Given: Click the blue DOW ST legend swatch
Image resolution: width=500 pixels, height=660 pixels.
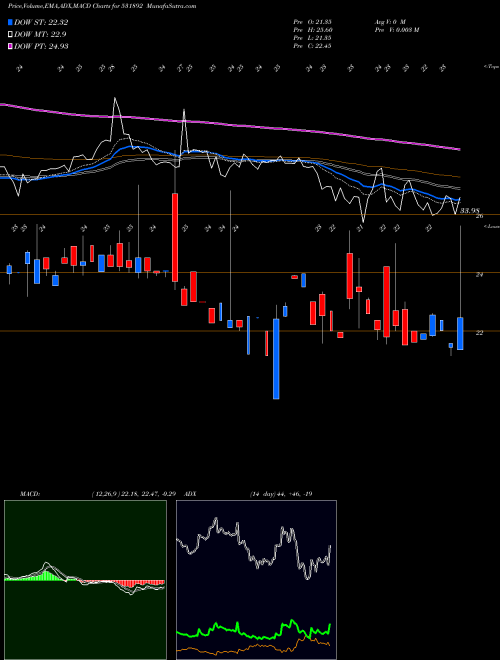Looking at the screenshot, I should [10, 22].
